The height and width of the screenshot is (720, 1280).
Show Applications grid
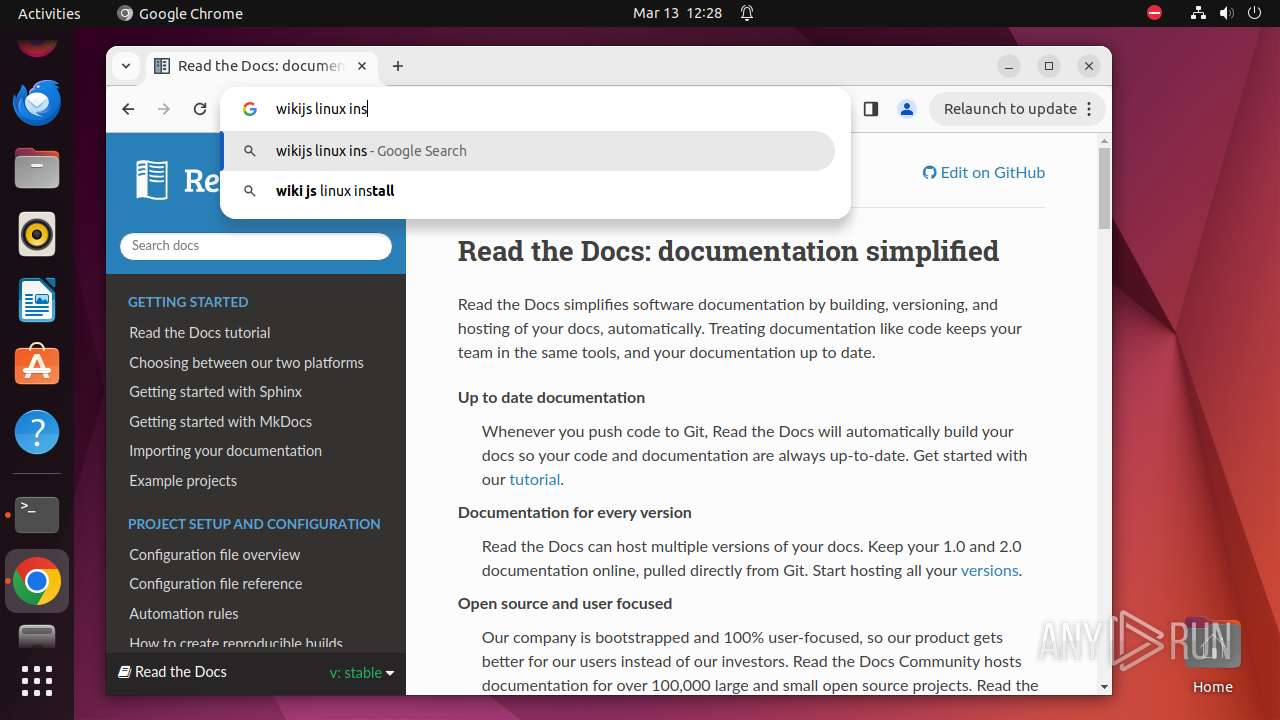[37, 681]
